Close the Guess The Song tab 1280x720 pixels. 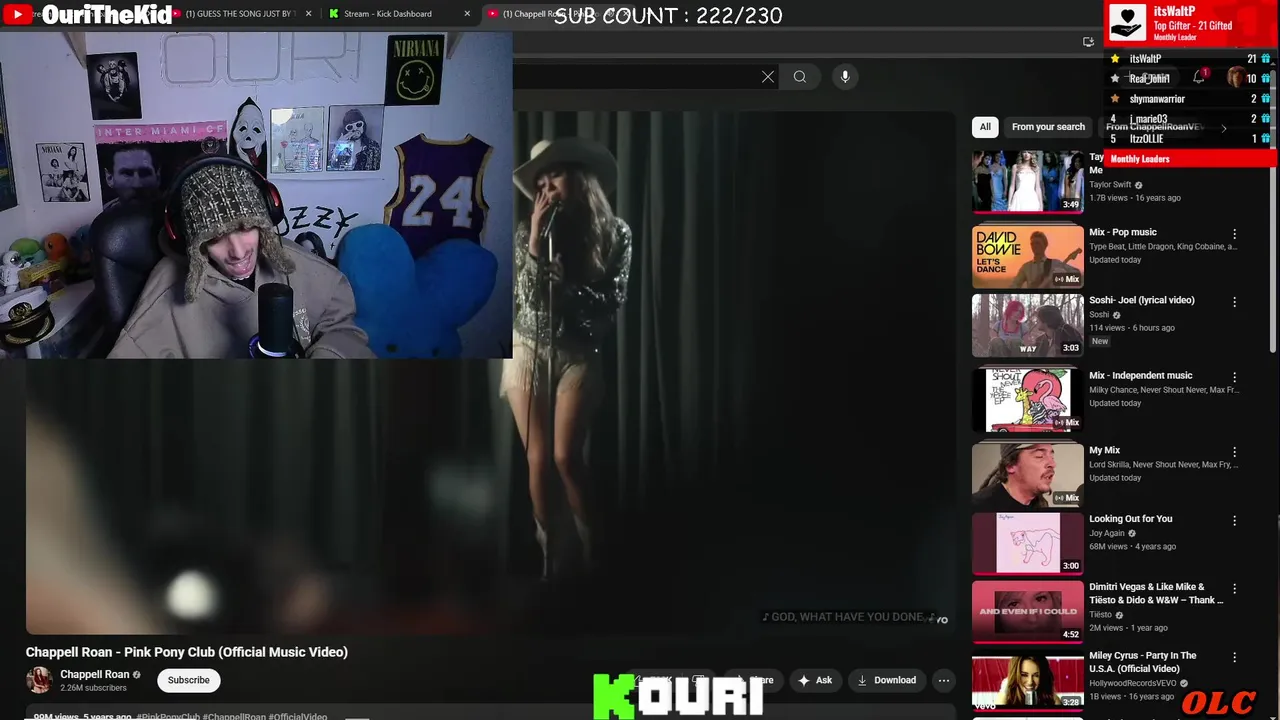pyautogui.click(x=308, y=14)
